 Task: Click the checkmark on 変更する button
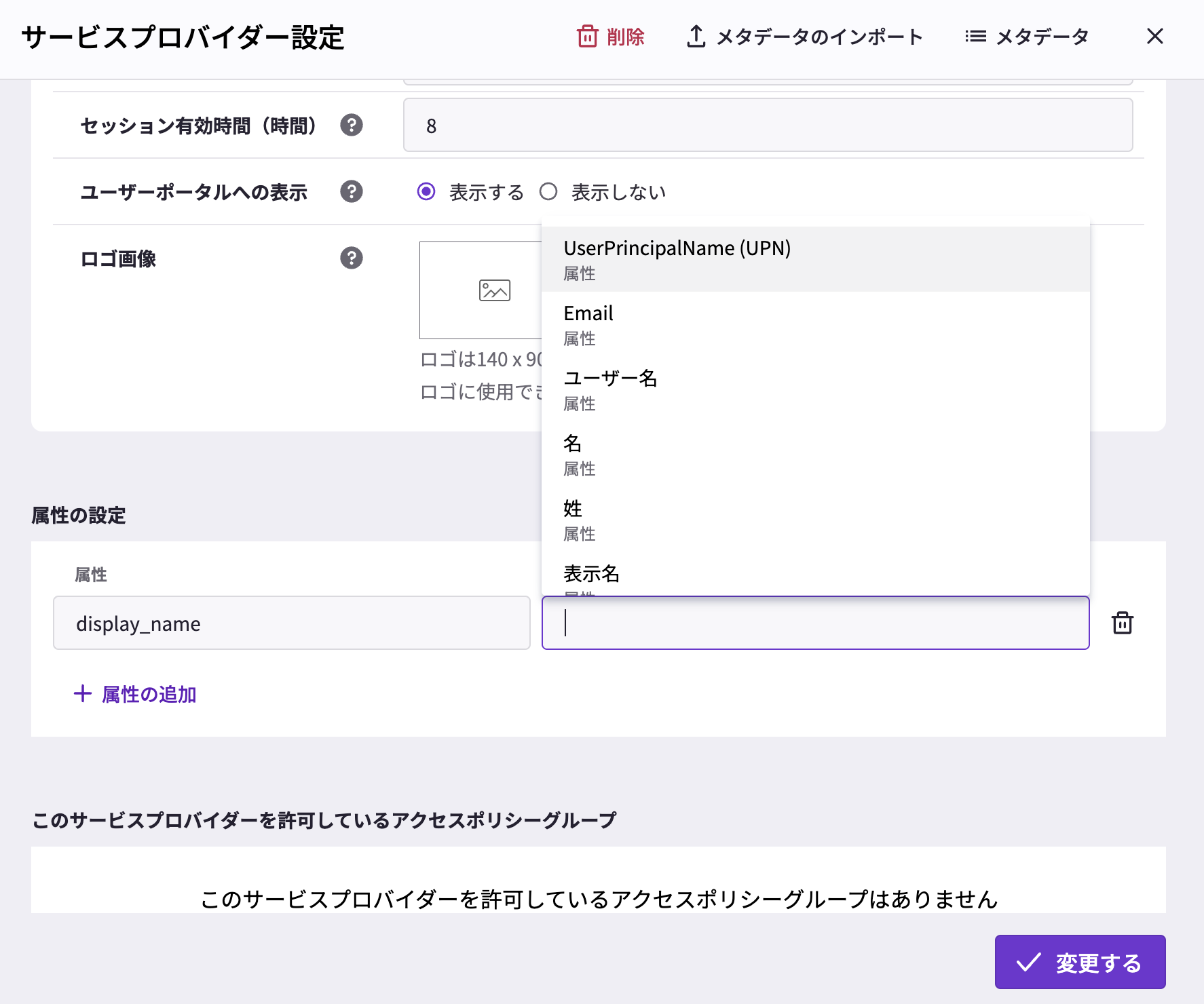(1028, 962)
